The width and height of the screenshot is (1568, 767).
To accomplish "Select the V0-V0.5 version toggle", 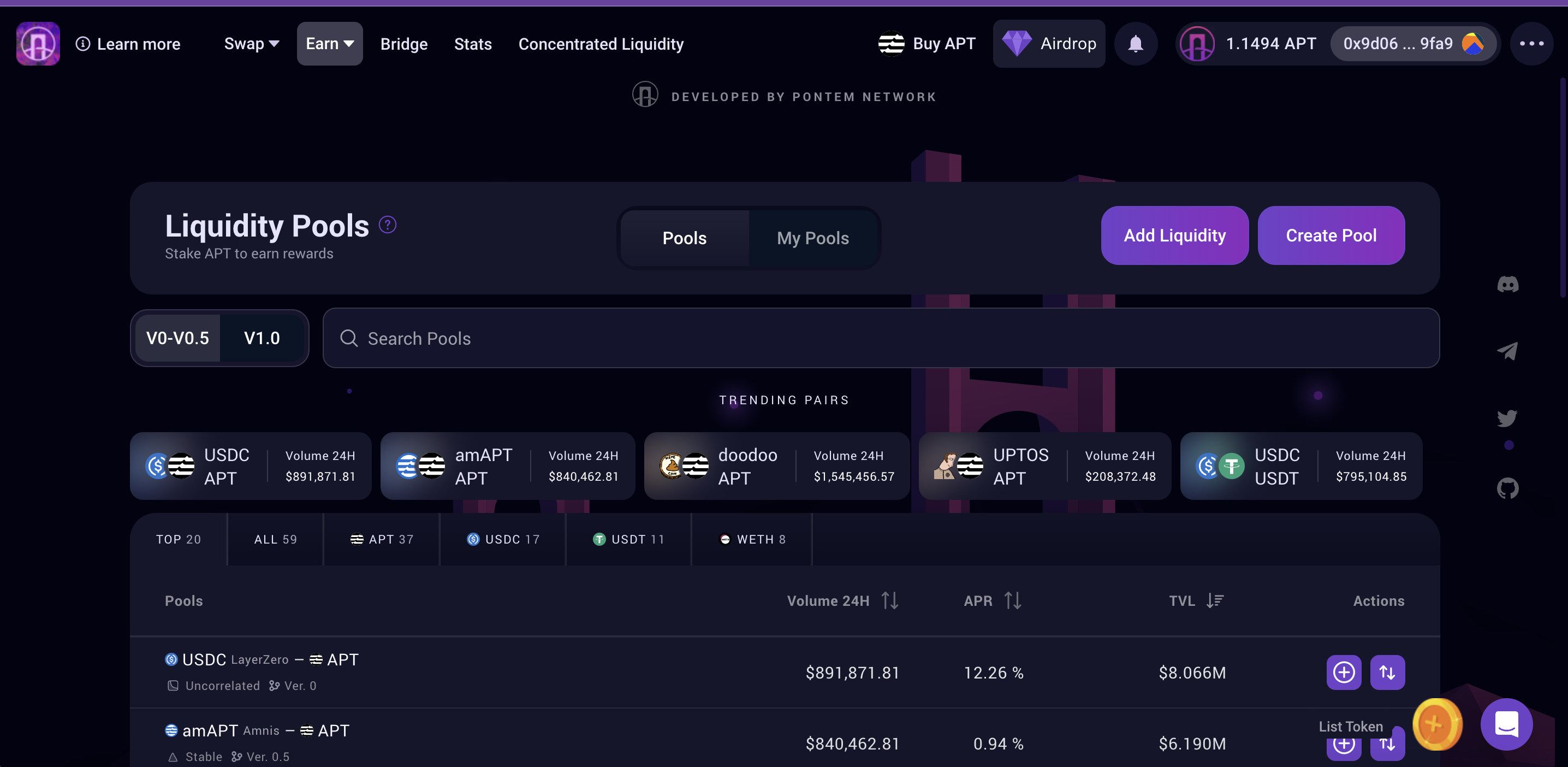I will [x=178, y=338].
